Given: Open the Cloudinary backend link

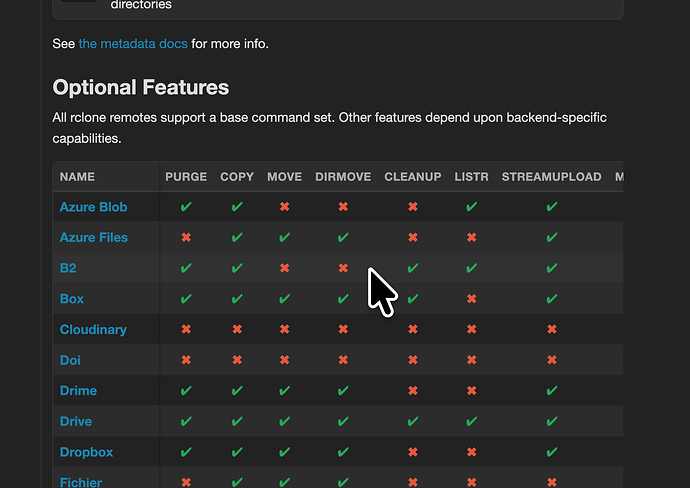Looking at the screenshot, I should click(93, 330).
